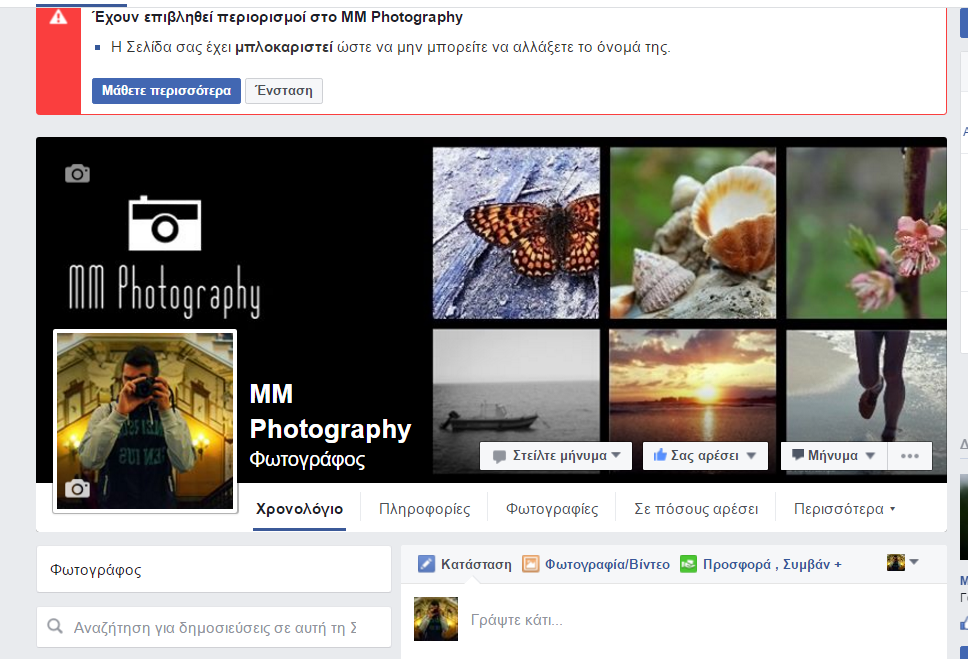This screenshot has width=968, height=659.
Task: Click the MM Photography logo on cover
Action: [164, 256]
